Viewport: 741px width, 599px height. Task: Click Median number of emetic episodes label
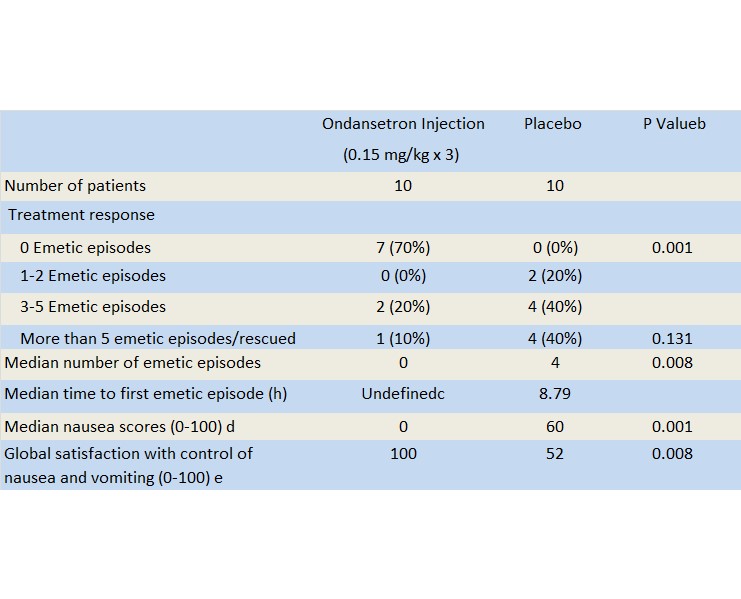click(133, 362)
